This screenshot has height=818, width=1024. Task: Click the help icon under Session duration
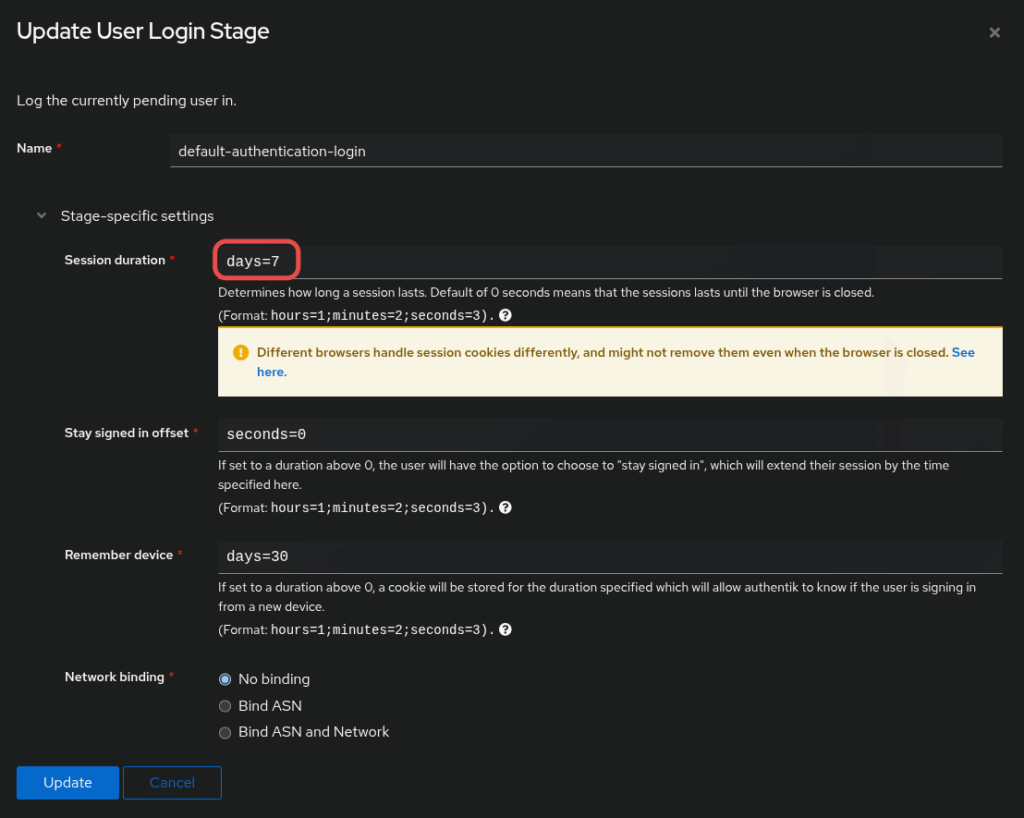click(x=506, y=315)
